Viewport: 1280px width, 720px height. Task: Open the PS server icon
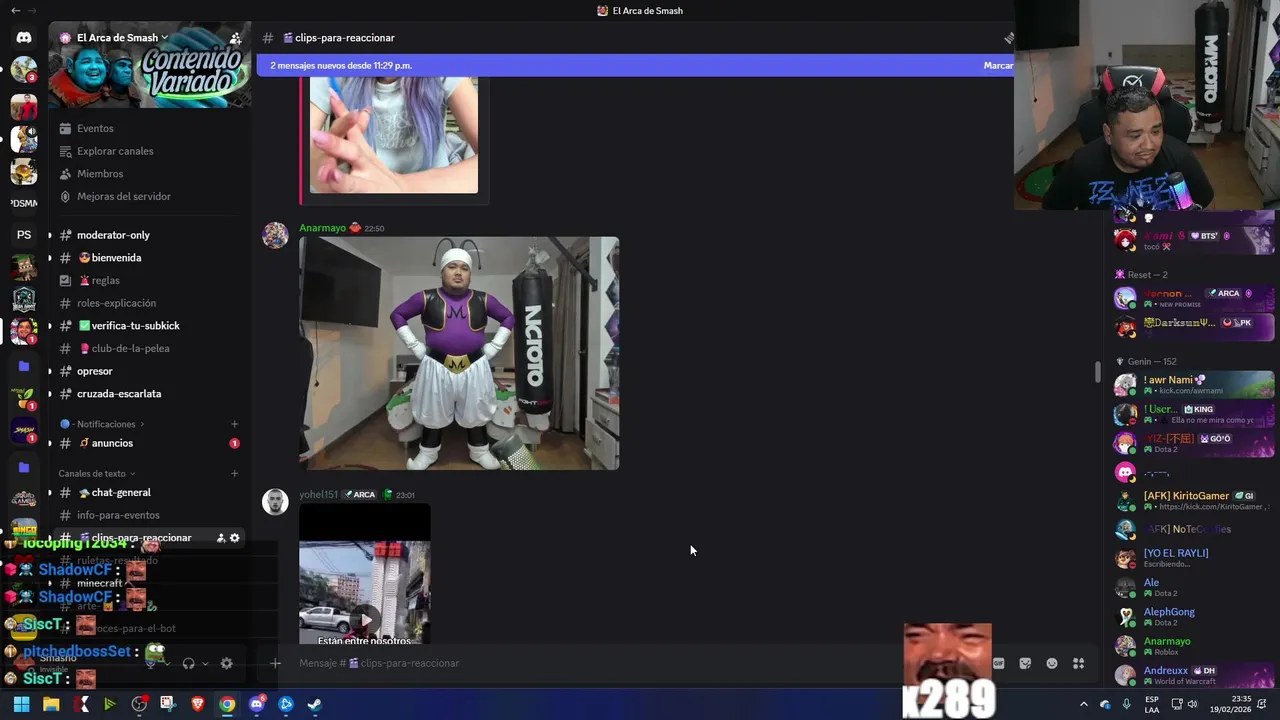[x=24, y=235]
